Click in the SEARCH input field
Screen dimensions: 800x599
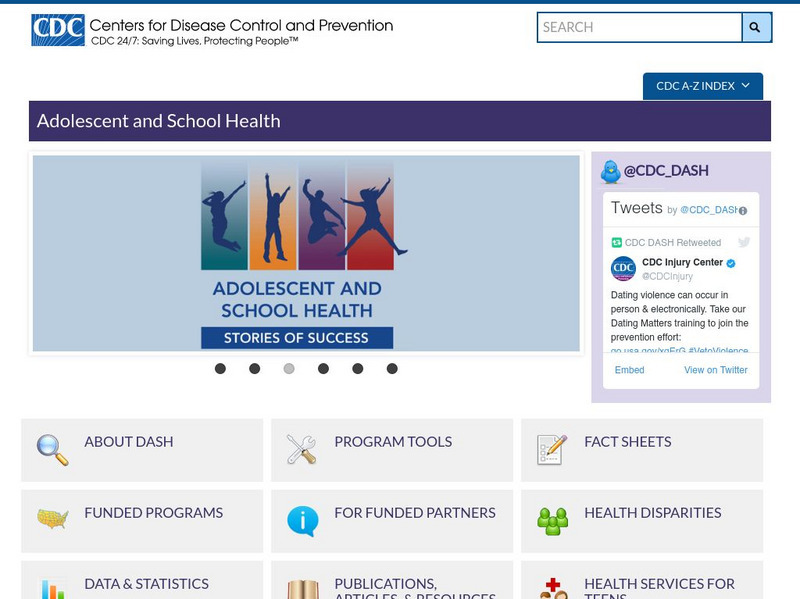point(639,27)
